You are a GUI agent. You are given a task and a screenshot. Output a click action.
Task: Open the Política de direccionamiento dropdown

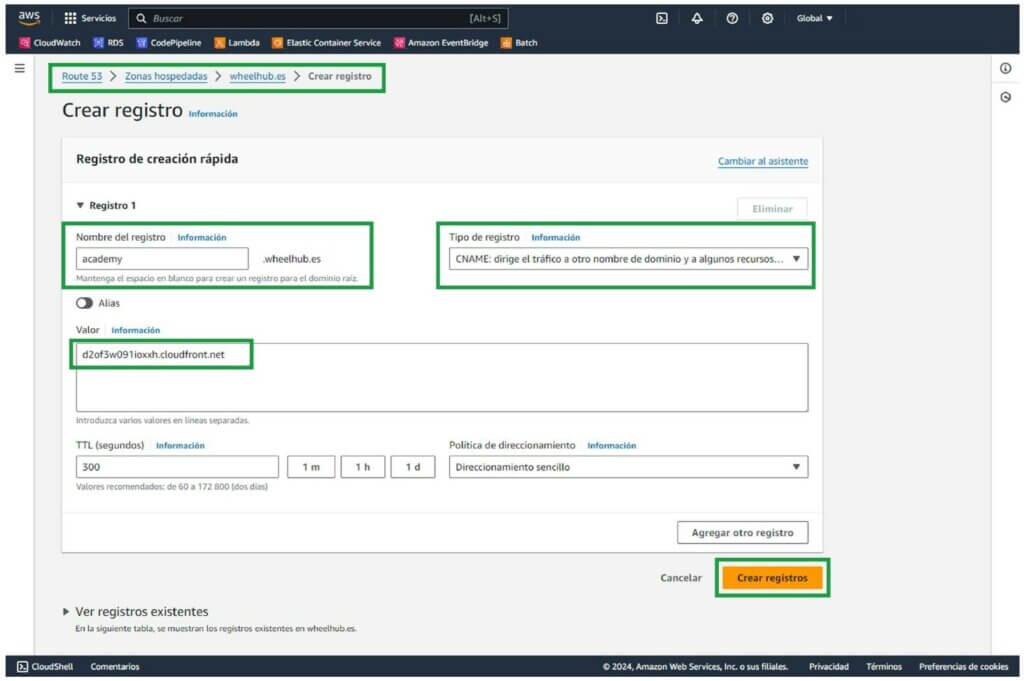point(628,467)
